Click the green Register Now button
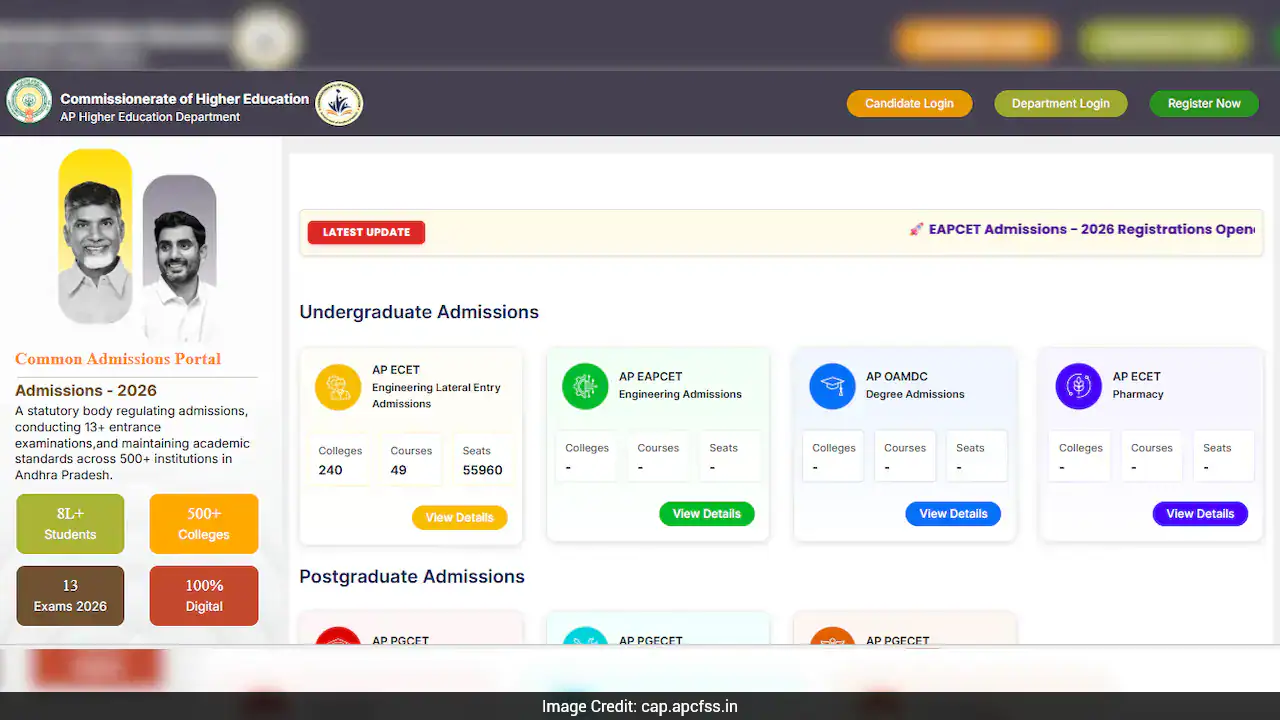The height and width of the screenshot is (720, 1280). click(x=1204, y=104)
